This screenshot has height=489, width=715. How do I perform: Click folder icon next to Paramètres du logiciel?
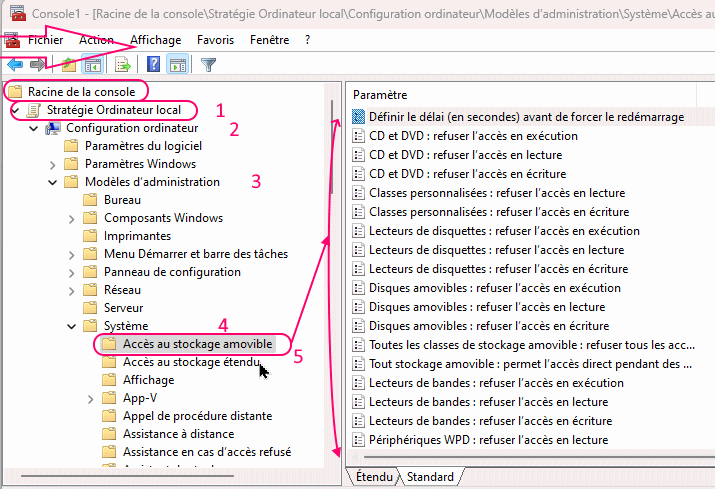71,146
